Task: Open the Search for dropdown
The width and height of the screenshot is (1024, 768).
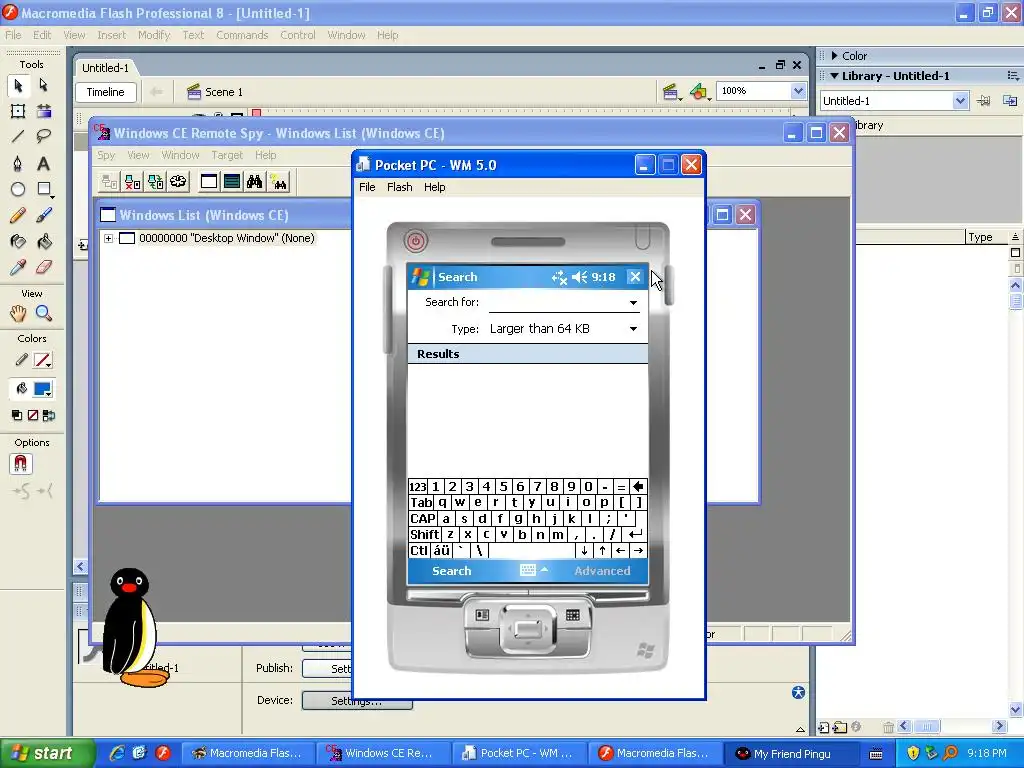Action: (633, 302)
